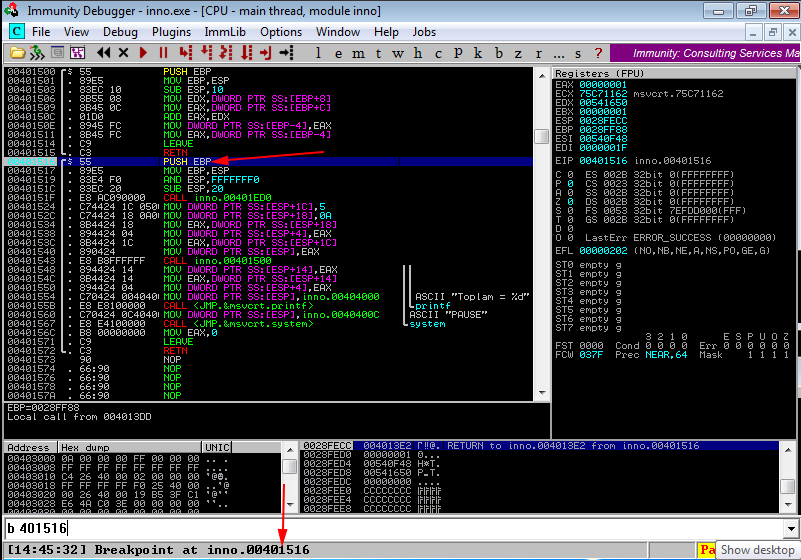The height and width of the screenshot is (560, 801).
Task: Click in the command input box
Action: [393, 528]
